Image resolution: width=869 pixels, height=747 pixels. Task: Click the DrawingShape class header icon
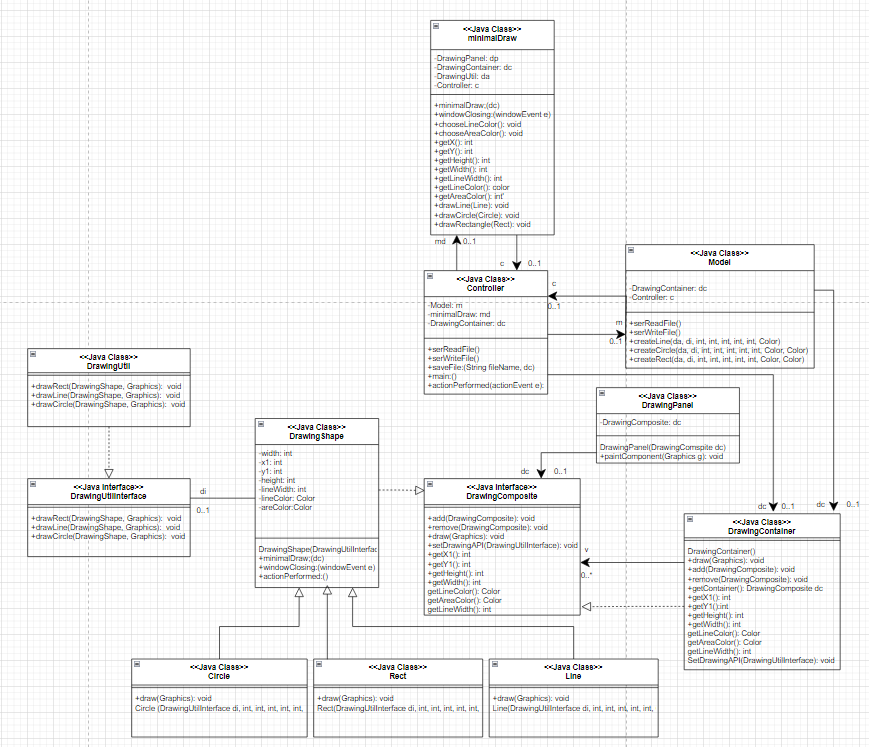click(x=260, y=423)
